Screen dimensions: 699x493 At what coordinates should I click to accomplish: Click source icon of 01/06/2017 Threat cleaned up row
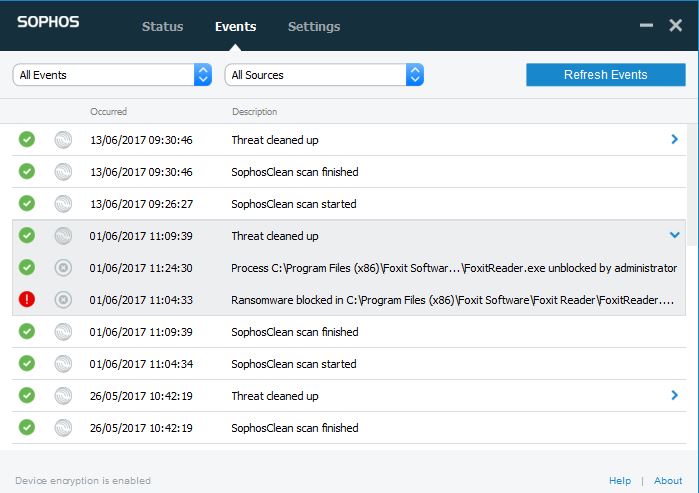(63, 236)
